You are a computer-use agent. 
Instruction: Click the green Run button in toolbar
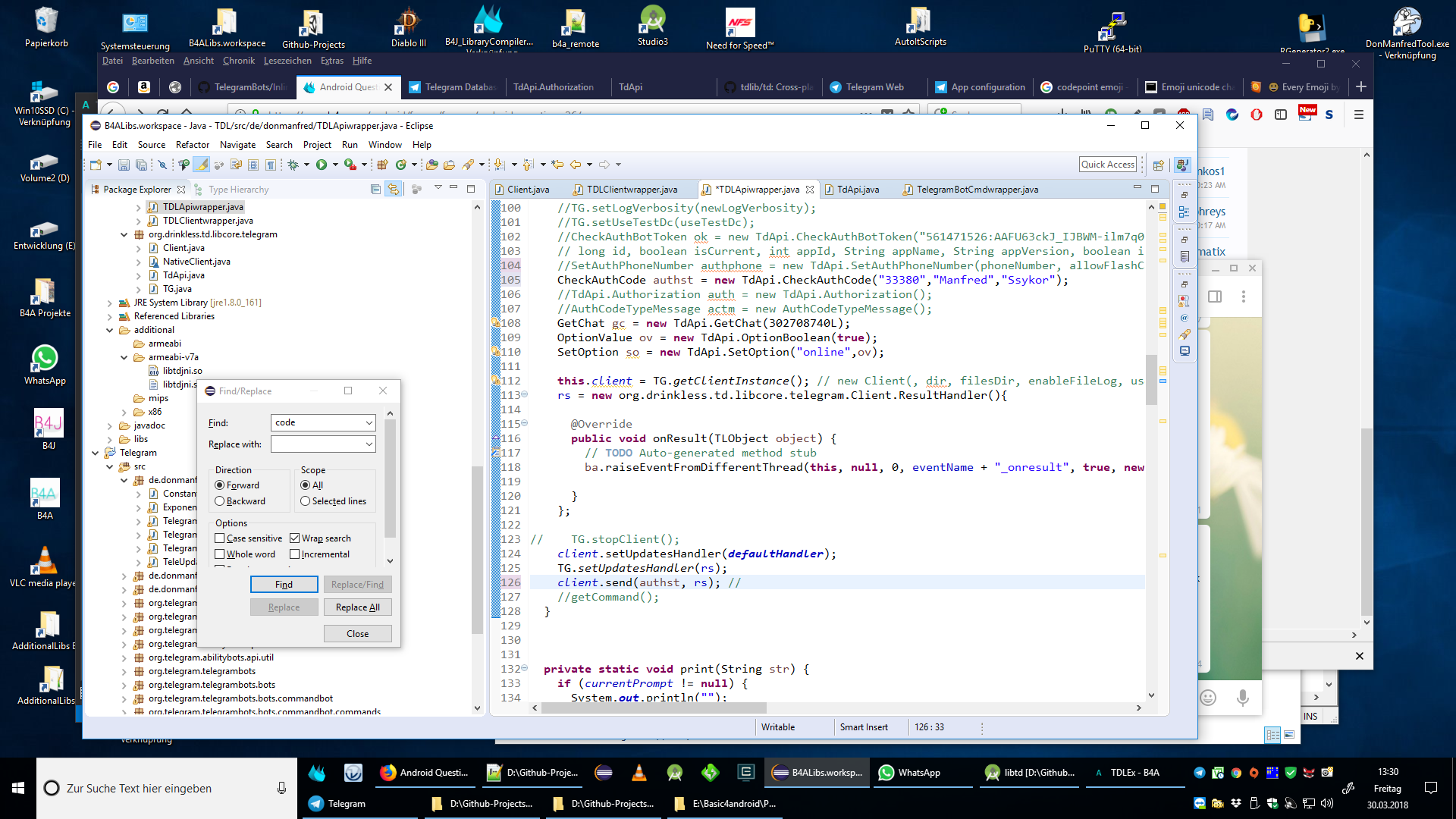tap(322, 165)
